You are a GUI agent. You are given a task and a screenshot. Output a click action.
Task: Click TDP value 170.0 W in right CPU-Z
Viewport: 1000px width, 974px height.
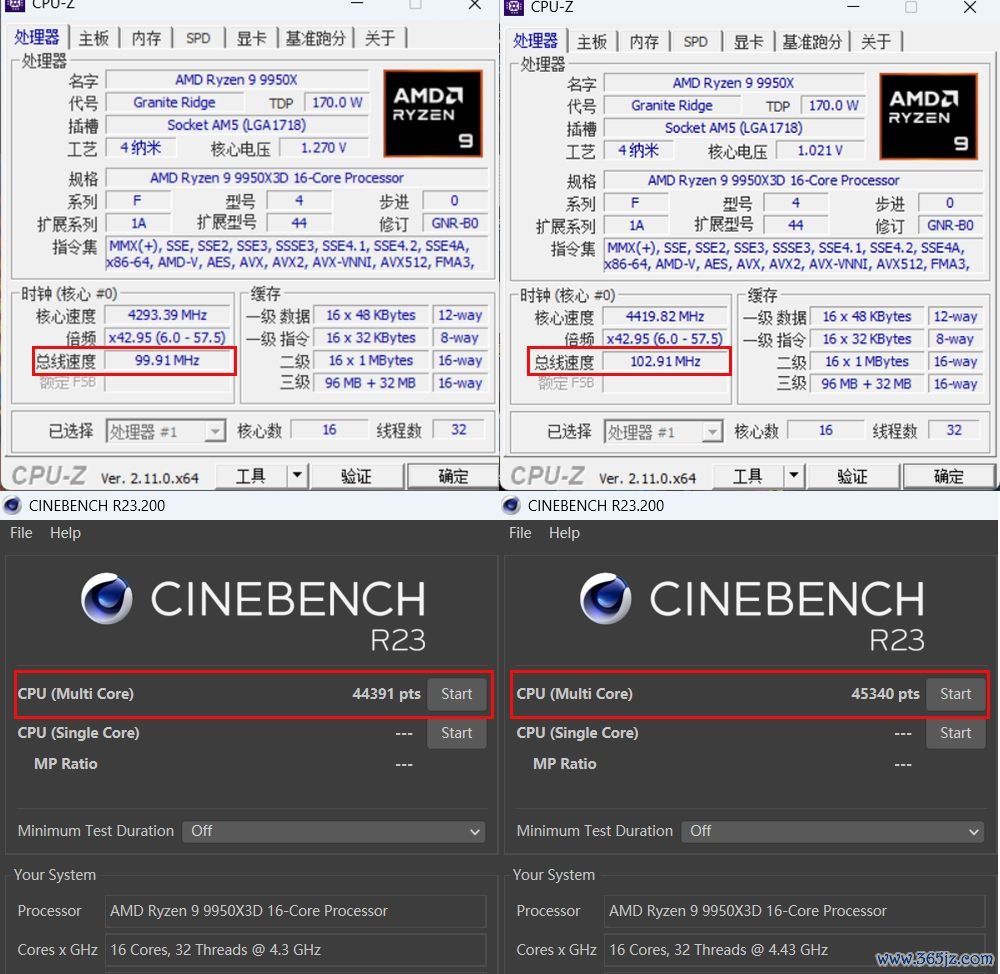pyautogui.click(x=833, y=106)
